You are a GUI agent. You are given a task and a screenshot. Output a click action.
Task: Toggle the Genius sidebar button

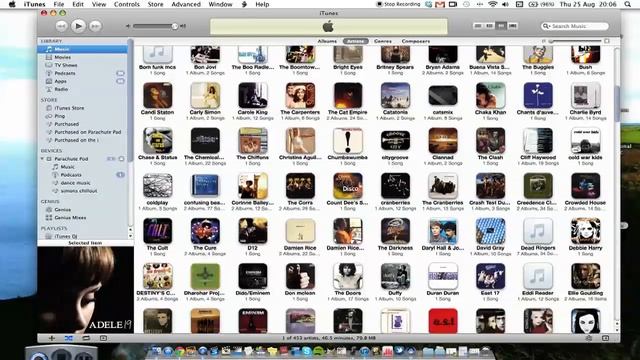click(x=605, y=338)
